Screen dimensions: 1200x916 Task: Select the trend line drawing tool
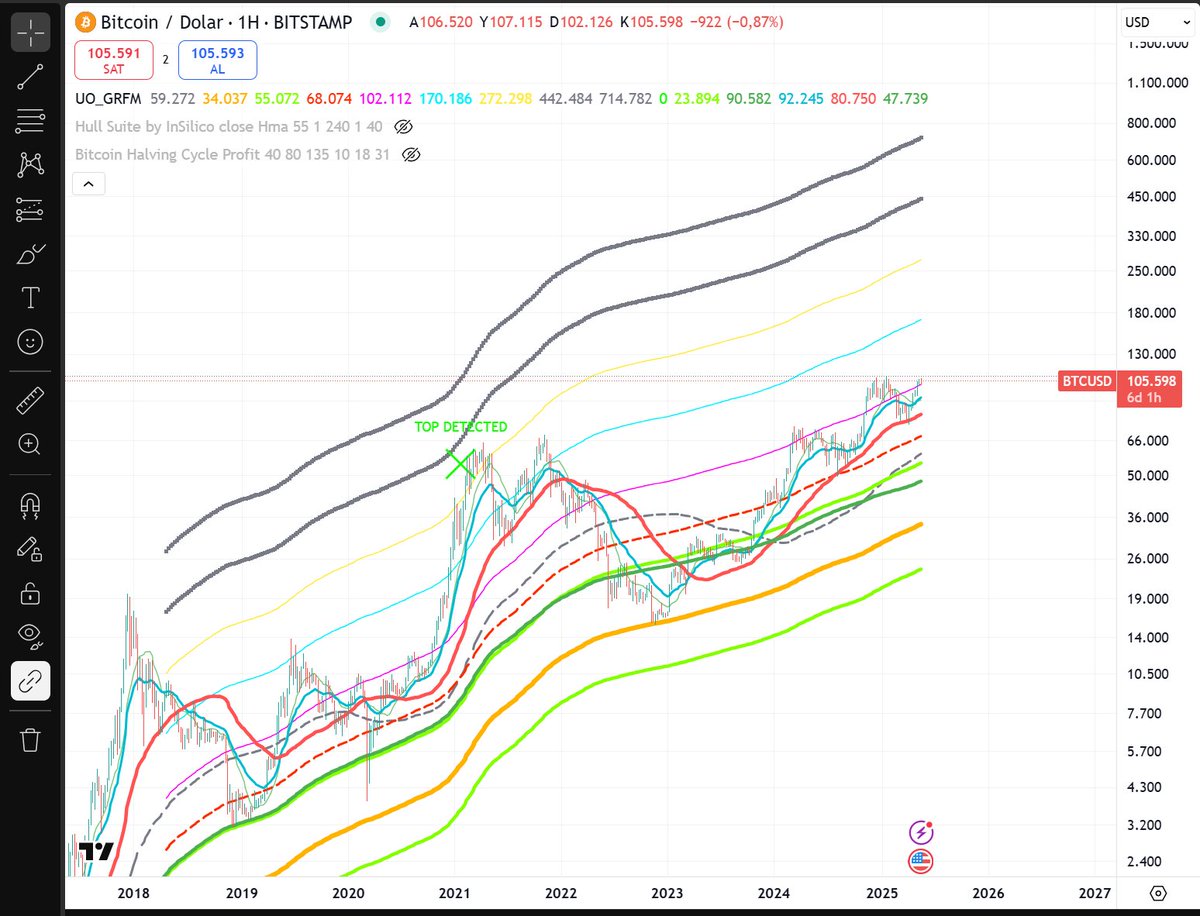pyautogui.click(x=31, y=77)
